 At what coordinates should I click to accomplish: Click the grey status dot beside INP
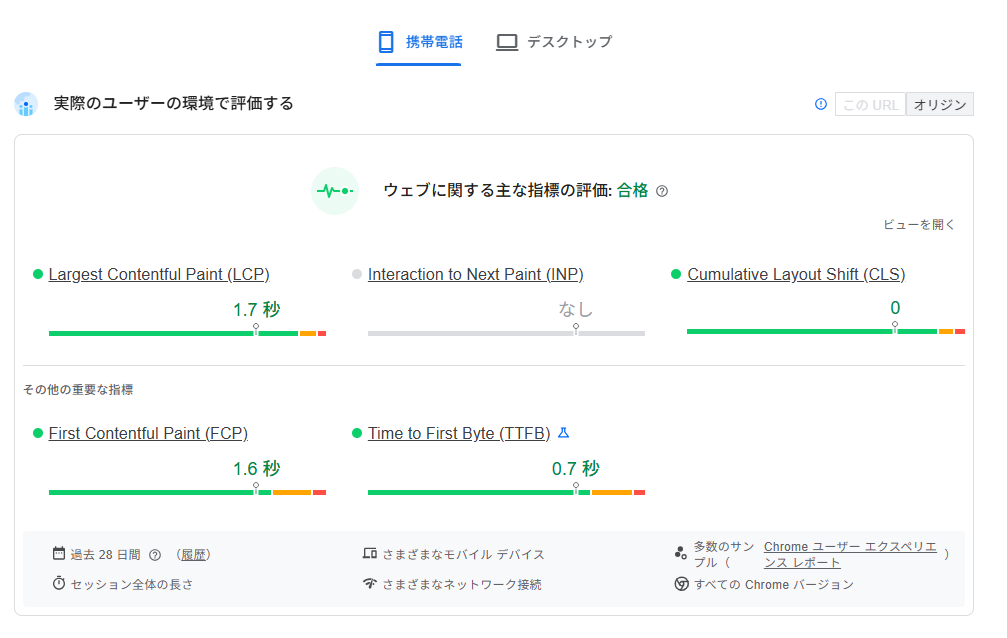(x=357, y=274)
